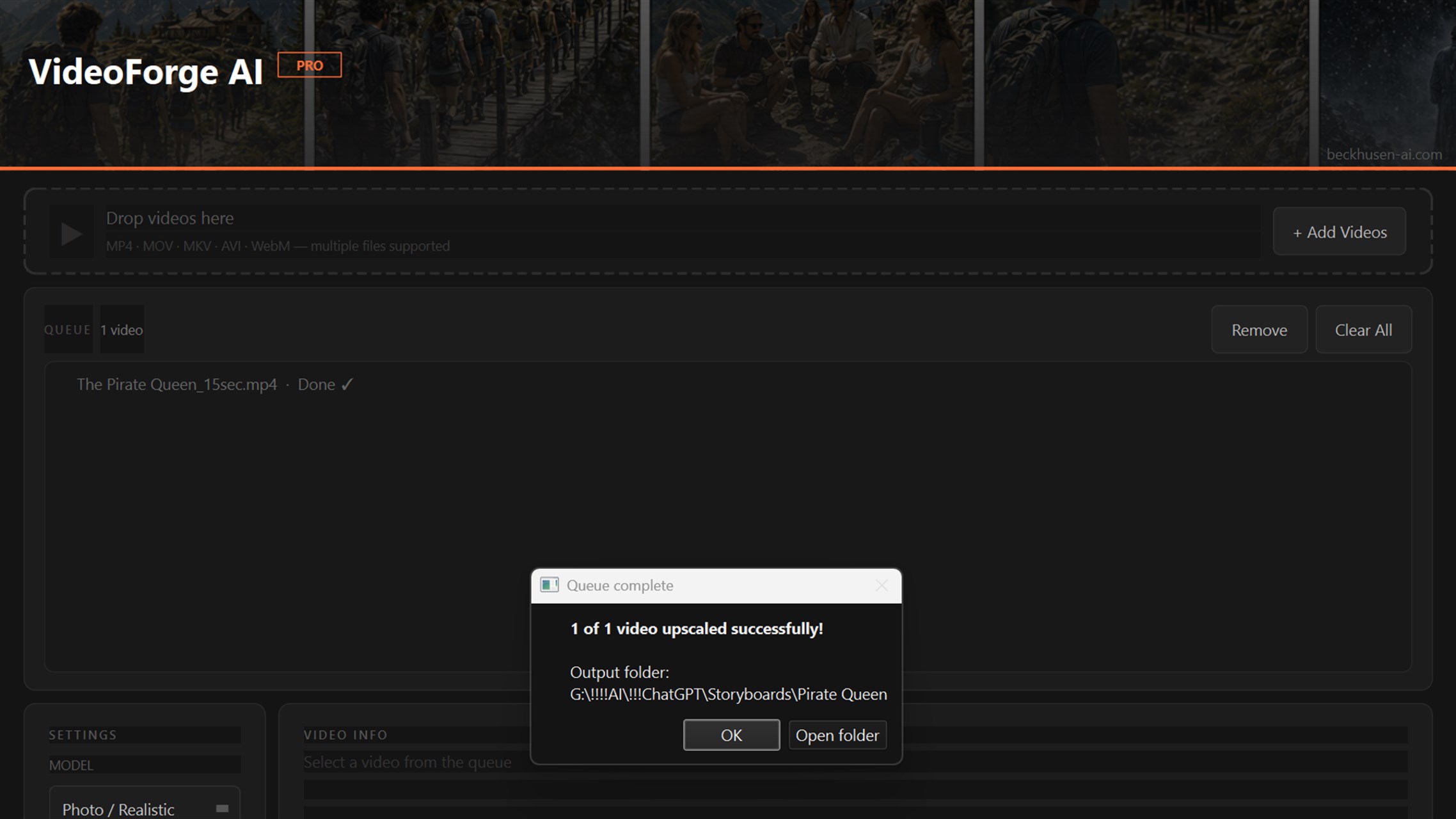Click Clear All to empty the queue

[1363, 330]
